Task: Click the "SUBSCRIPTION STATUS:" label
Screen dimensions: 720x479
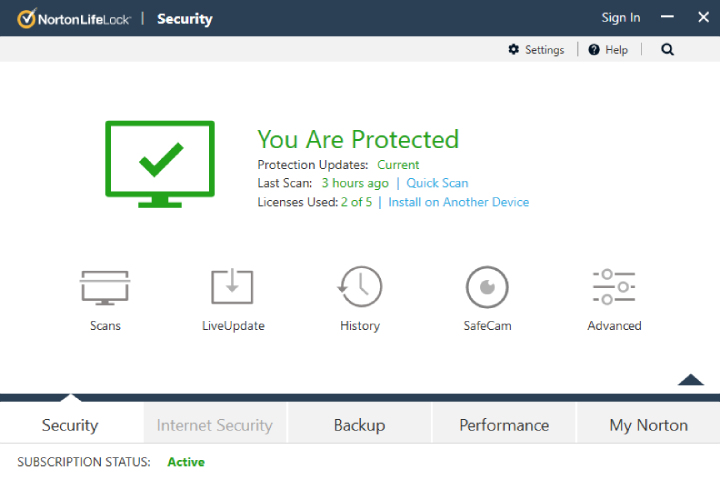Action: pos(84,462)
